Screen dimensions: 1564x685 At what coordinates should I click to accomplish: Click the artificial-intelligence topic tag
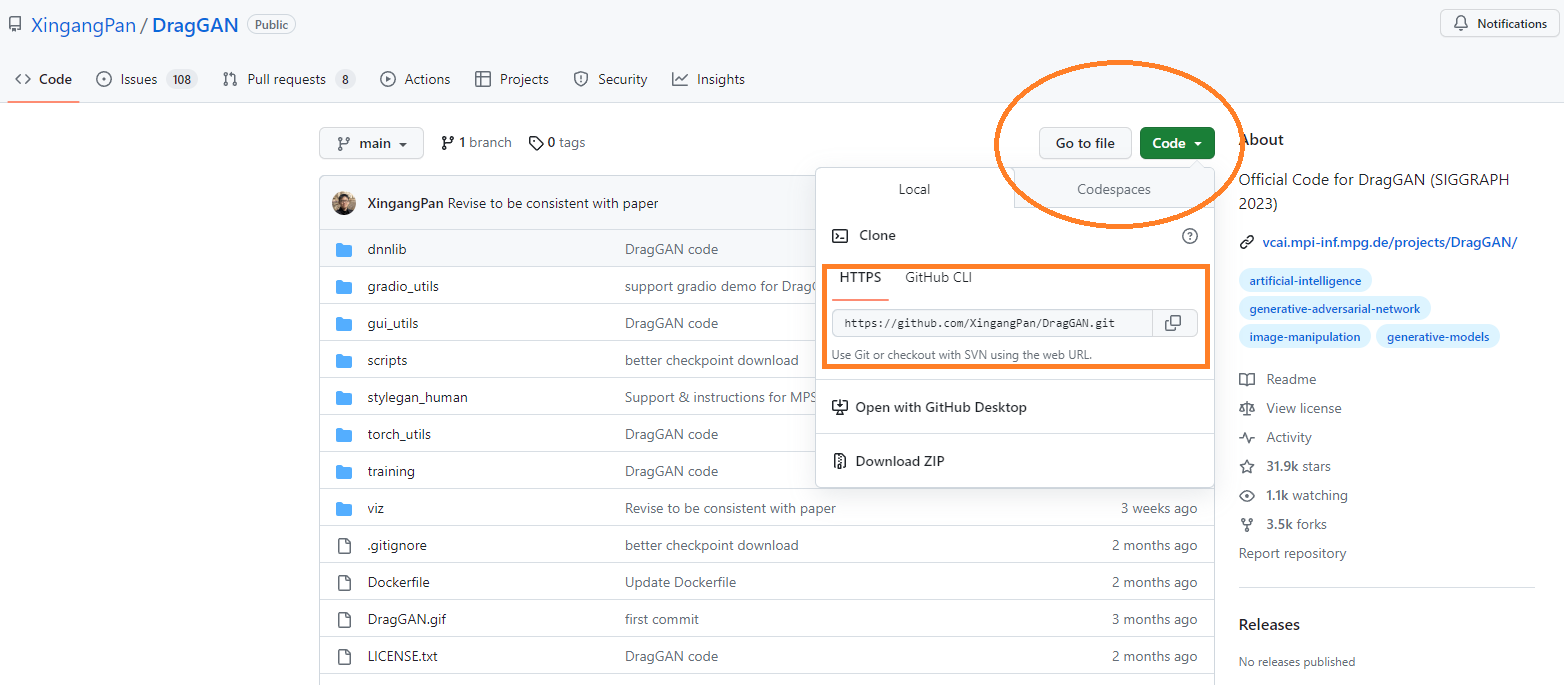(x=1305, y=281)
